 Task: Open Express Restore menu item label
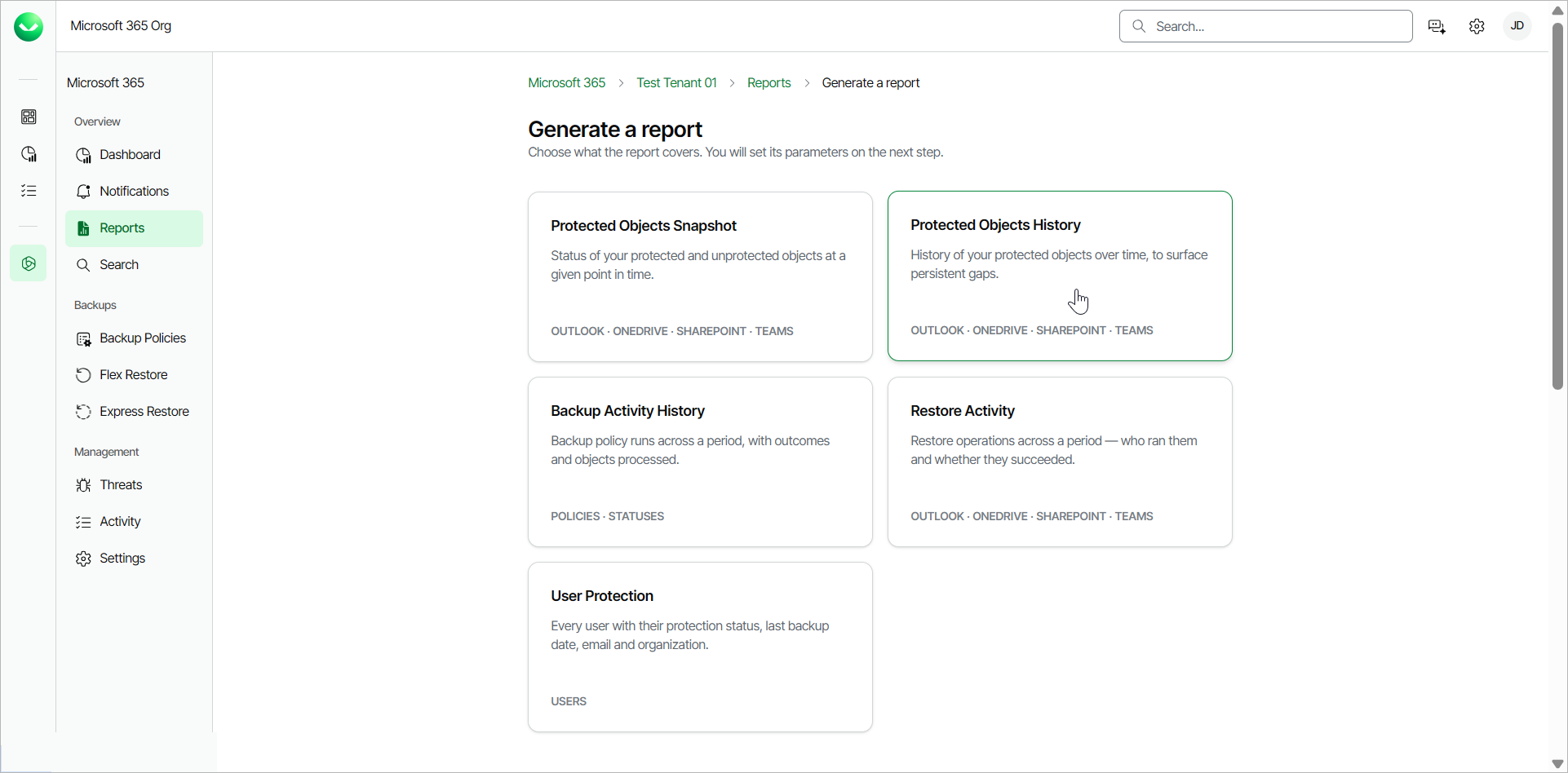pos(144,412)
